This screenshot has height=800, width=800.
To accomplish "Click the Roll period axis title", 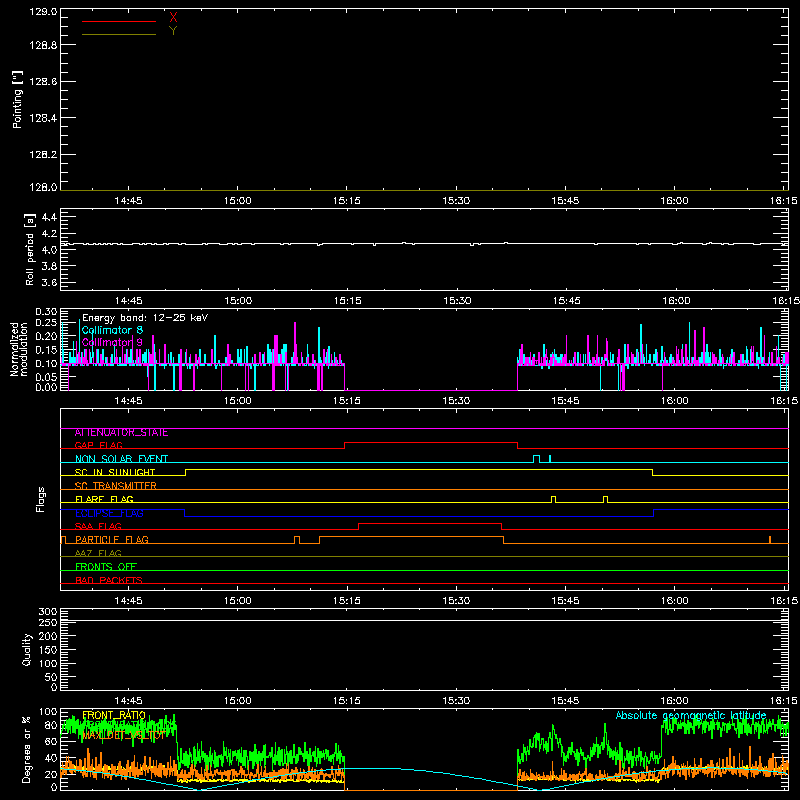I will point(30,249).
